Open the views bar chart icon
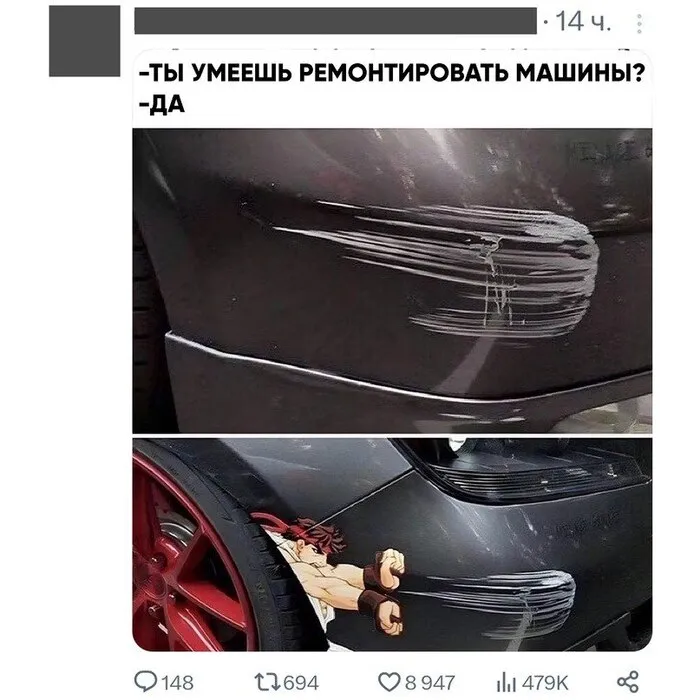 (506, 683)
